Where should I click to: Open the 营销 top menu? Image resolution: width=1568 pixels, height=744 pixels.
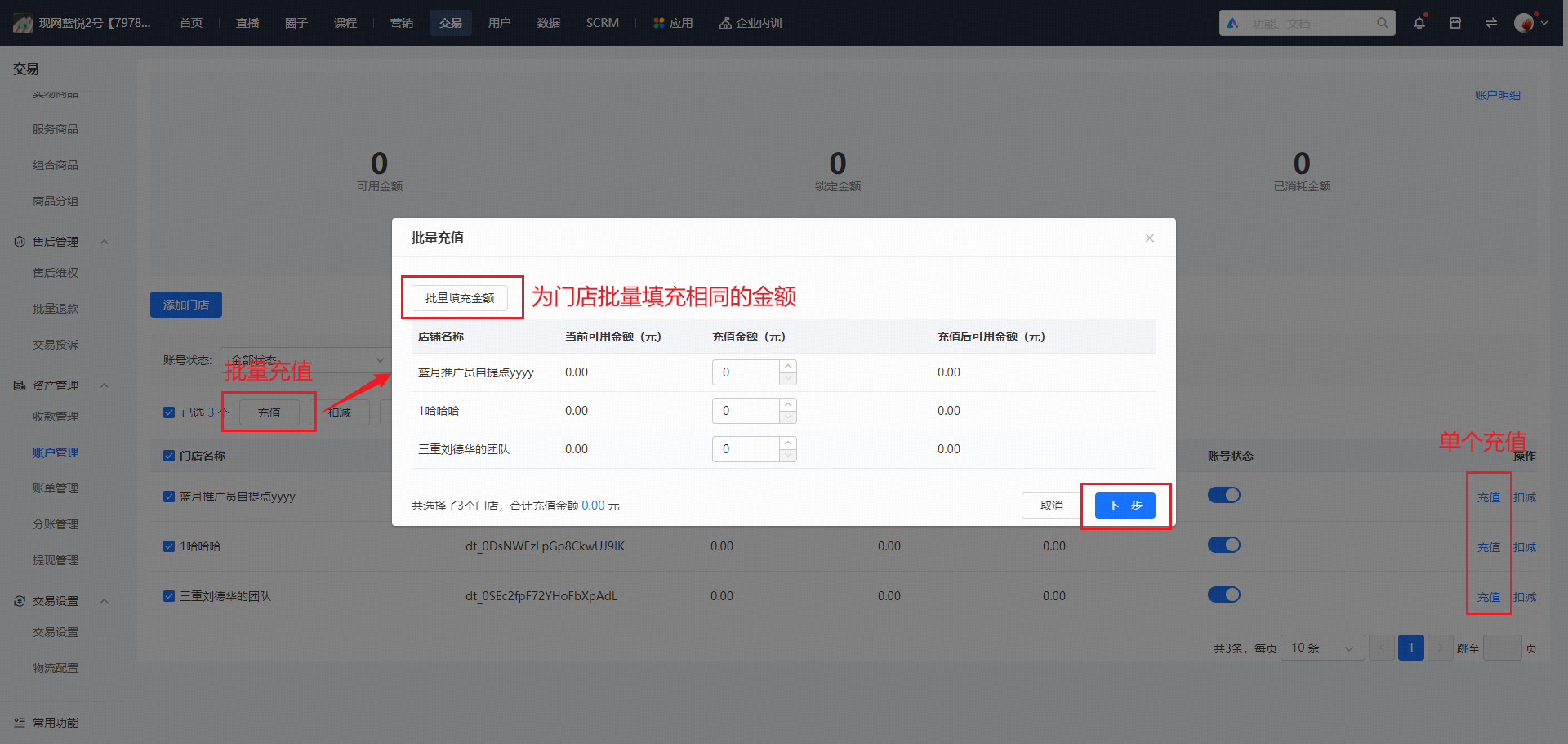402,23
